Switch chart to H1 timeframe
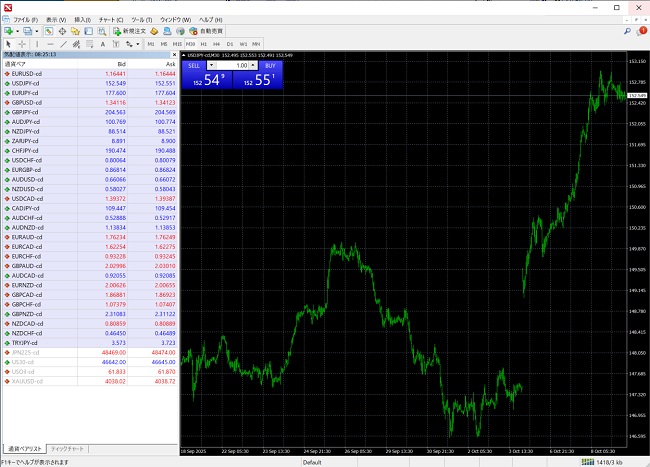The height and width of the screenshot is (467, 650). (203, 44)
